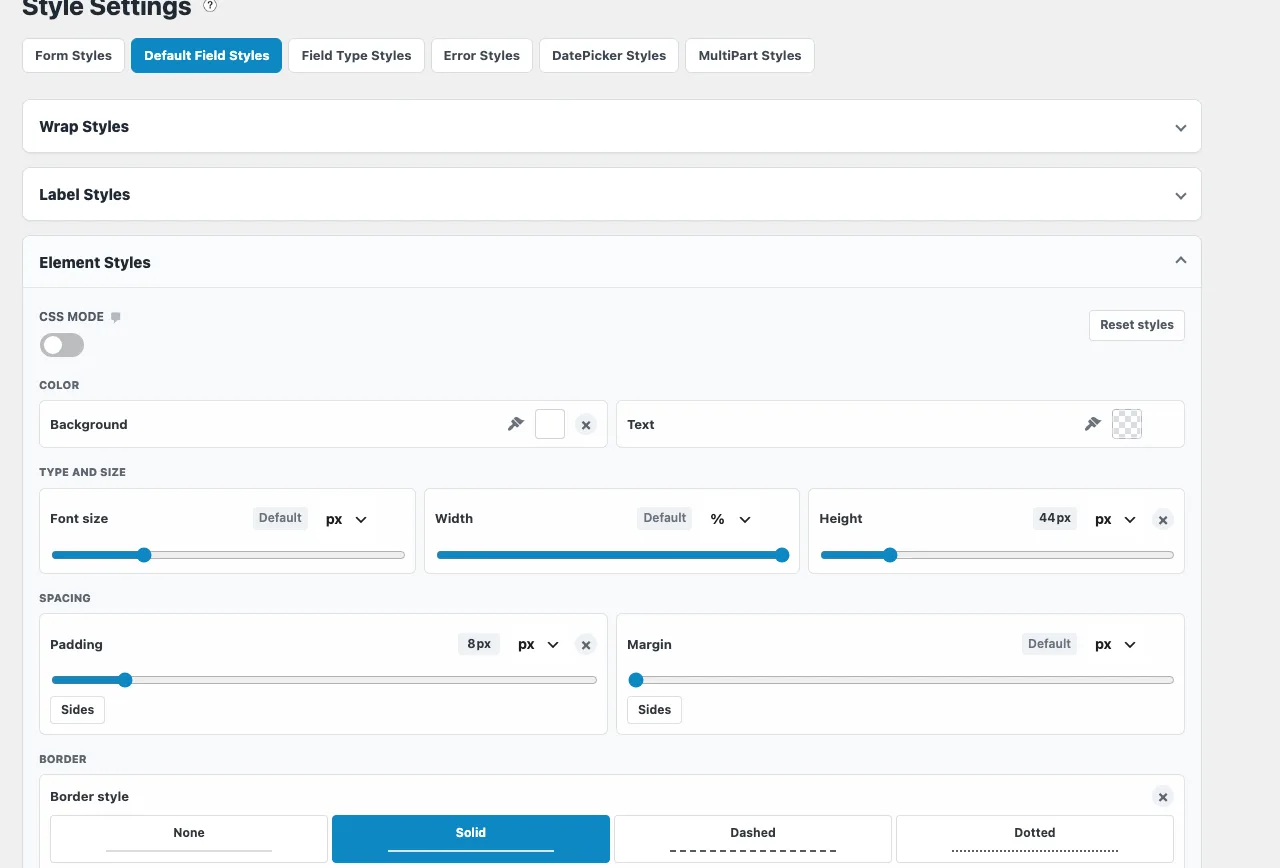Collapse the Element Styles section
Viewport: 1280px width, 868px height.
(612, 262)
